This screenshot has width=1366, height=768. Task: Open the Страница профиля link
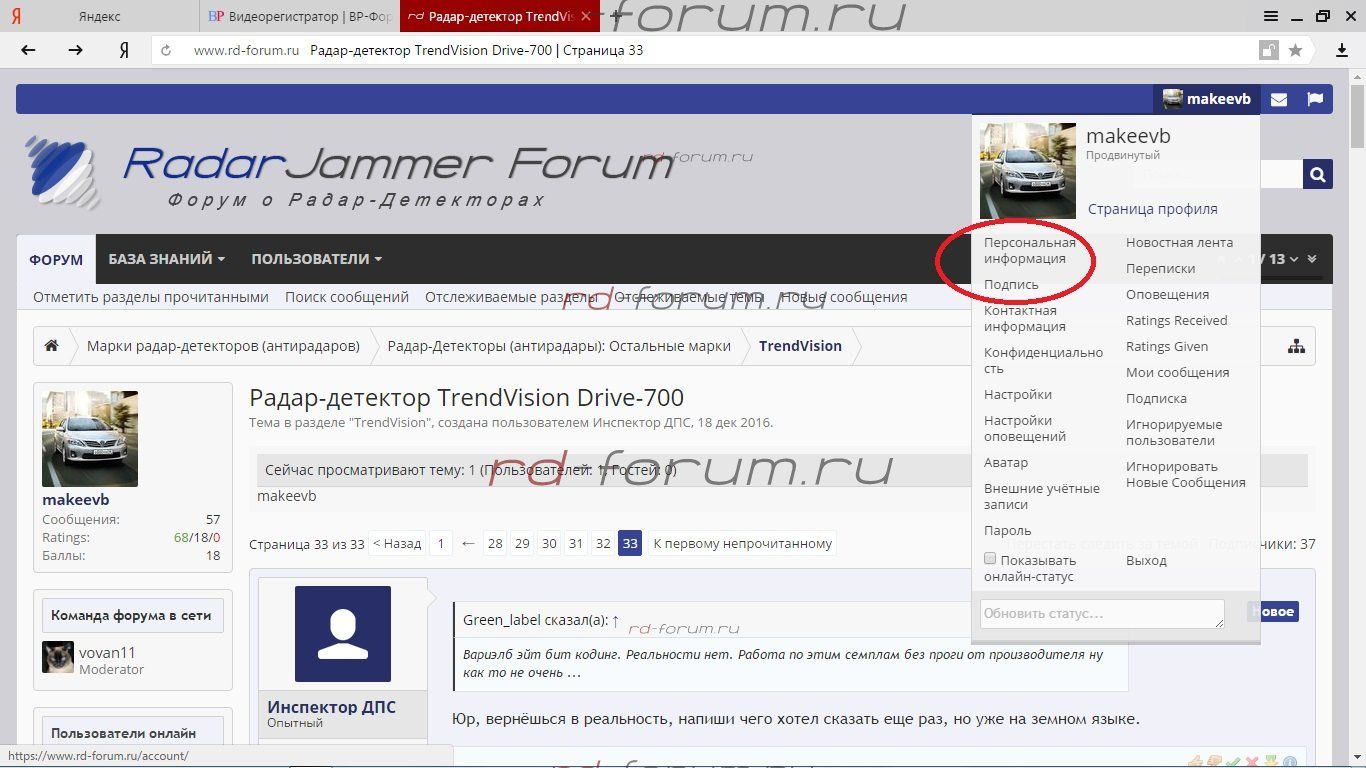1152,209
